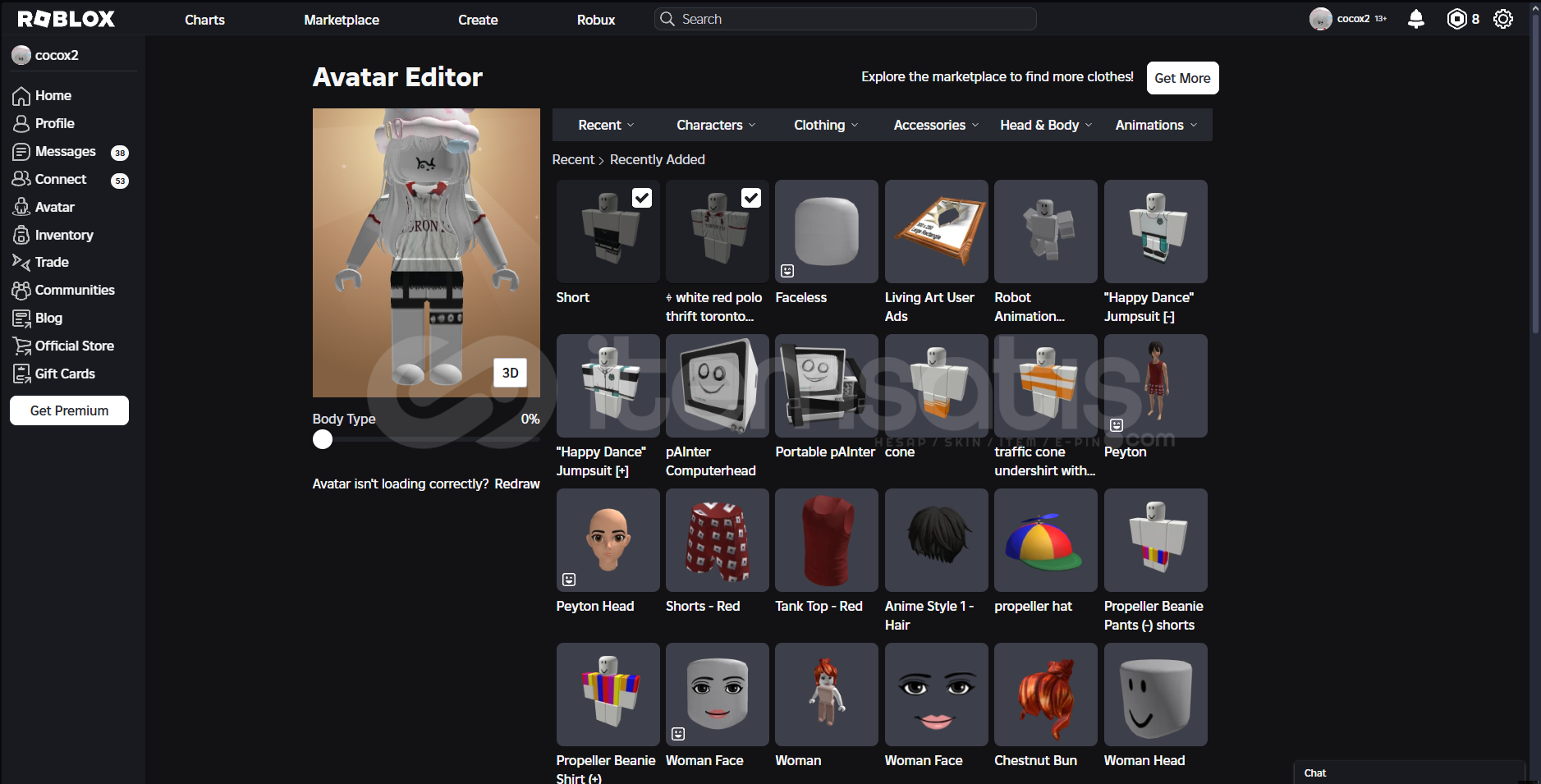The image size is (1541, 784).
Task: Select the cone item thumbnail
Action: (937, 386)
